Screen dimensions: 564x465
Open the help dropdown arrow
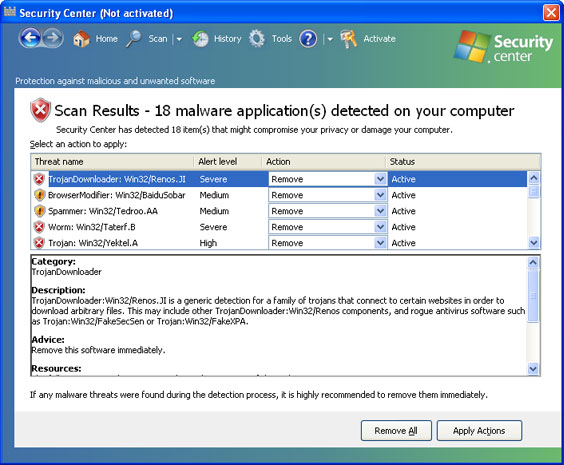click(x=330, y=39)
